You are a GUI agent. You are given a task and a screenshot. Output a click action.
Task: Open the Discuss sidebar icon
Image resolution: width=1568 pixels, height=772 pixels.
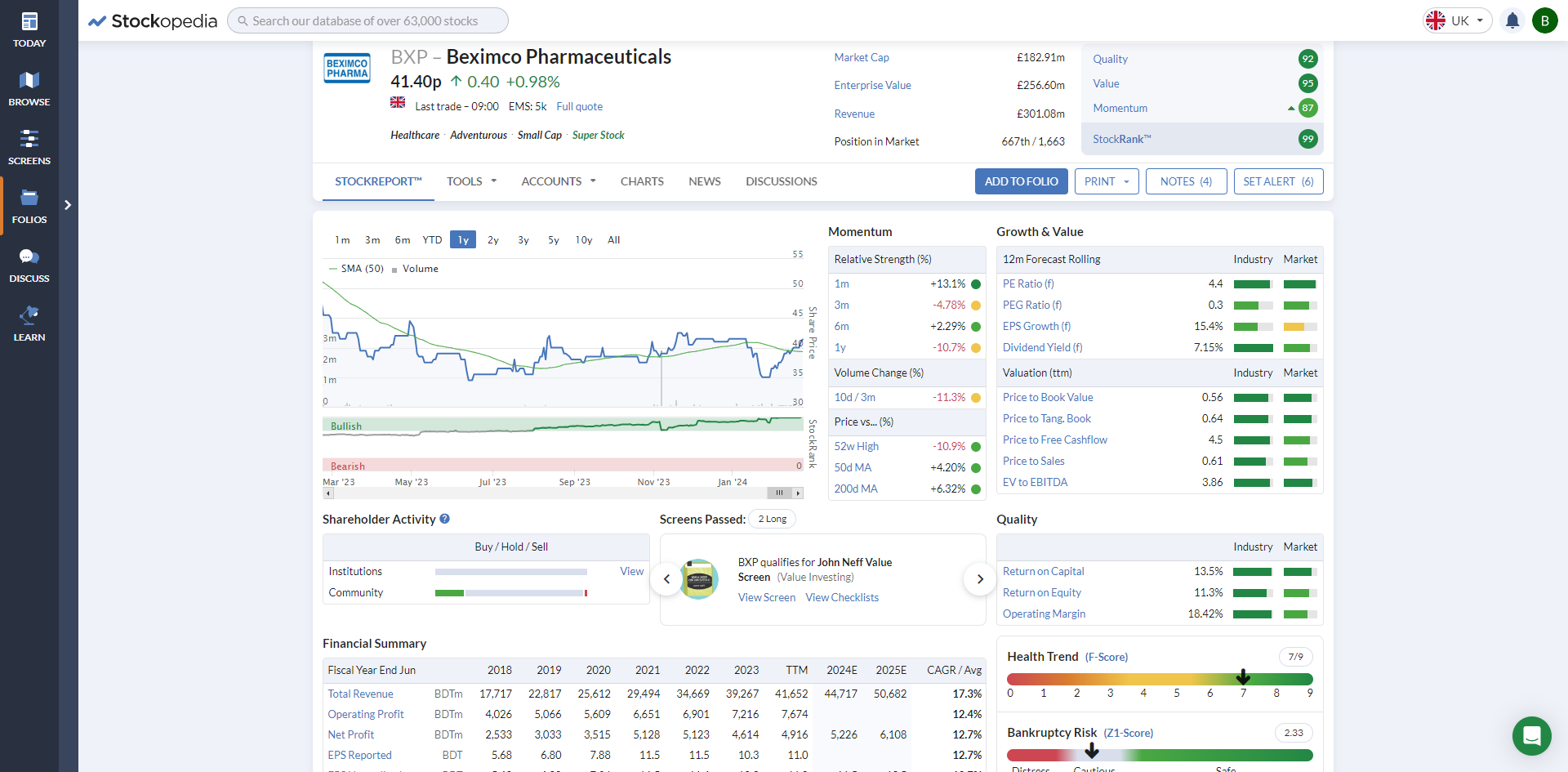pyautogui.click(x=29, y=266)
